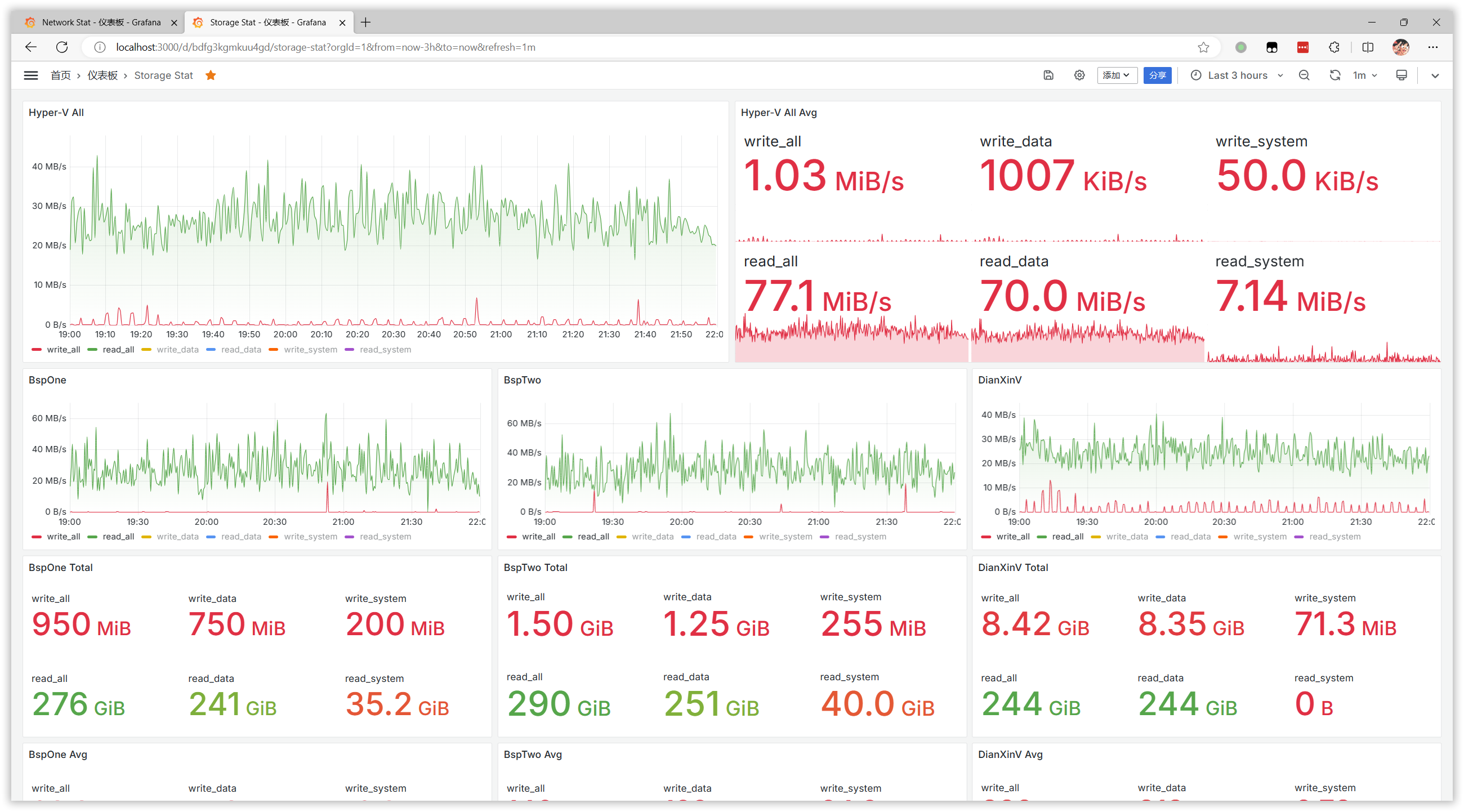The width and height of the screenshot is (1464, 812).
Task: Refresh the dashboard now
Action: pos(1335,75)
